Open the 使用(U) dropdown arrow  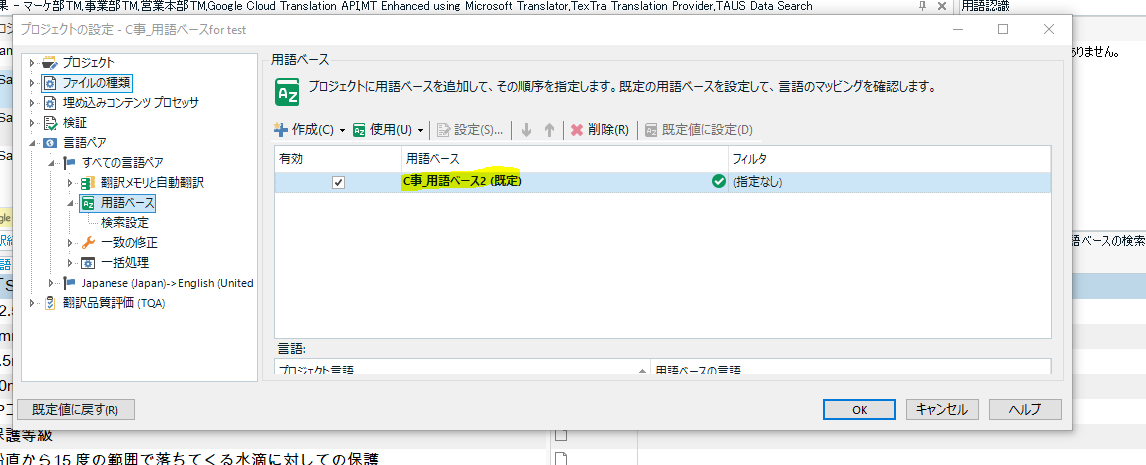point(420,130)
